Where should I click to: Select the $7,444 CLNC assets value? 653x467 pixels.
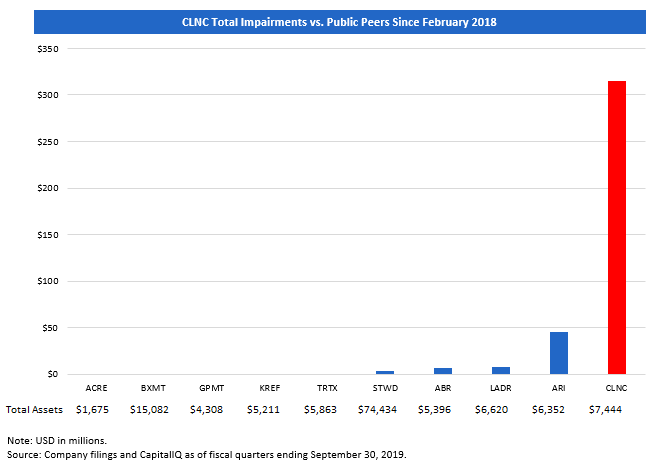(616, 410)
